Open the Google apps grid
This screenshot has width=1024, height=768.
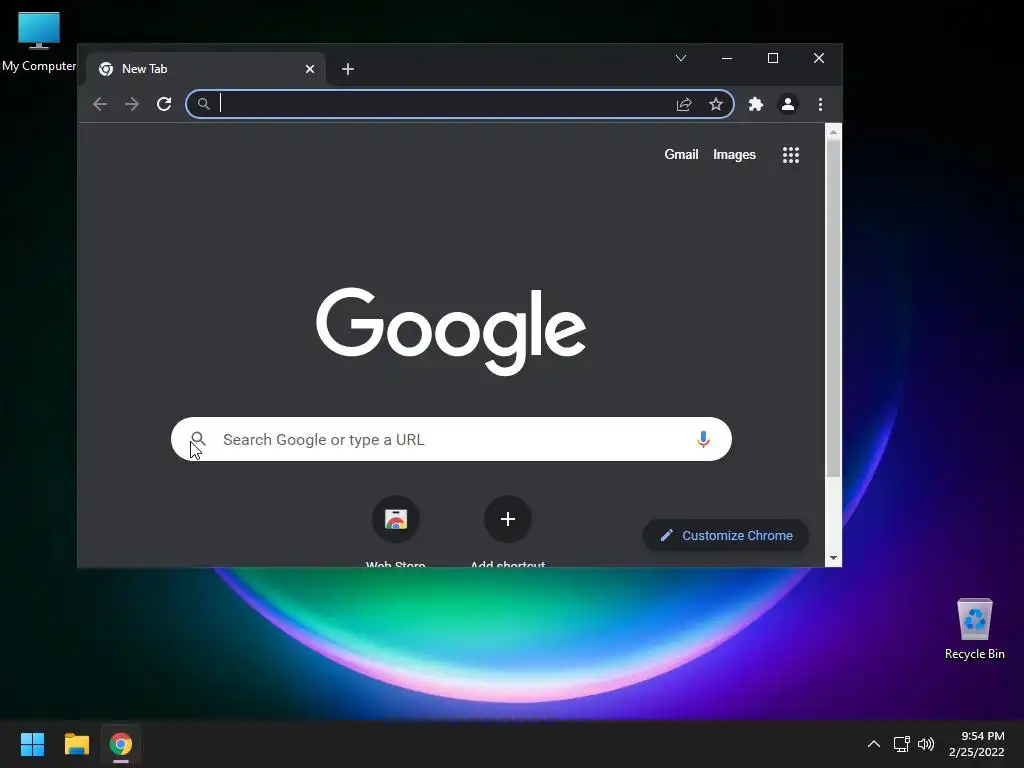pos(791,155)
